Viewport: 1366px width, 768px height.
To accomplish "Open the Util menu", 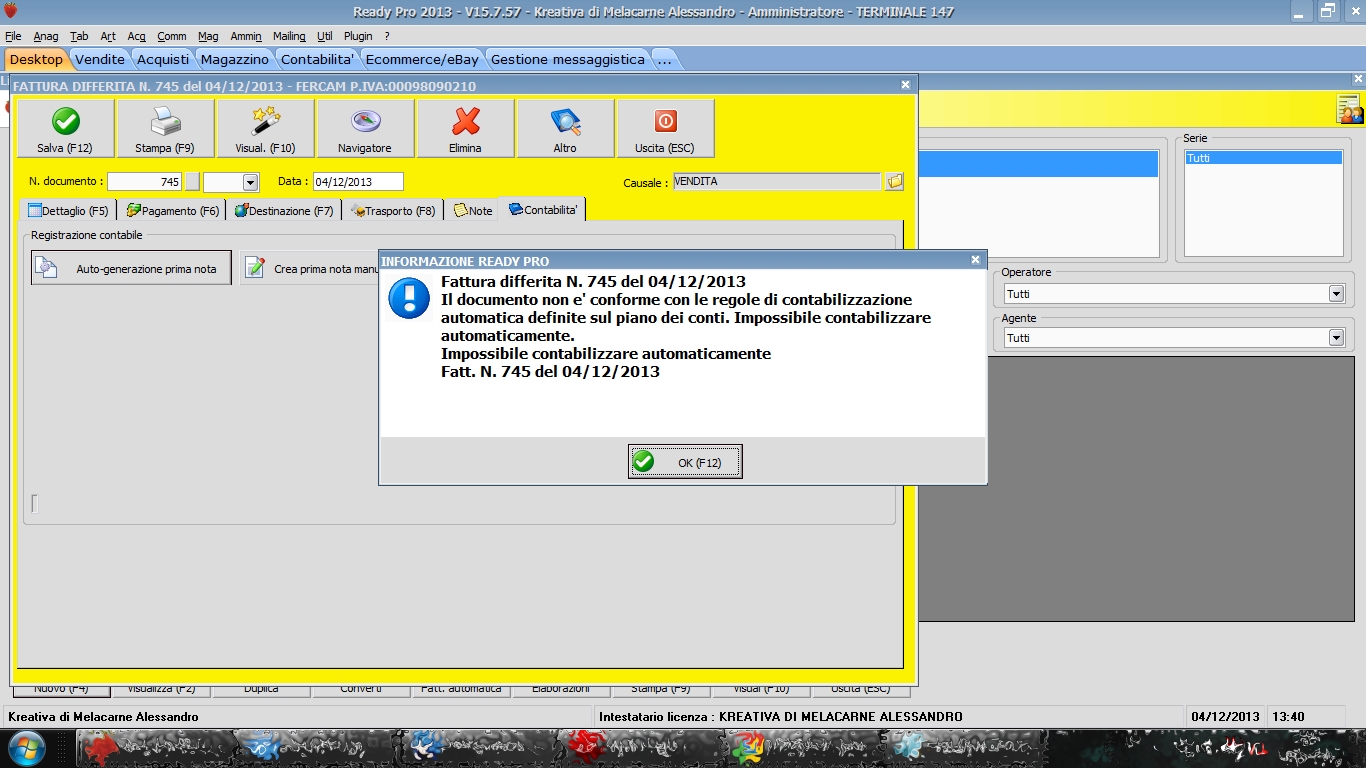I will tap(325, 36).
